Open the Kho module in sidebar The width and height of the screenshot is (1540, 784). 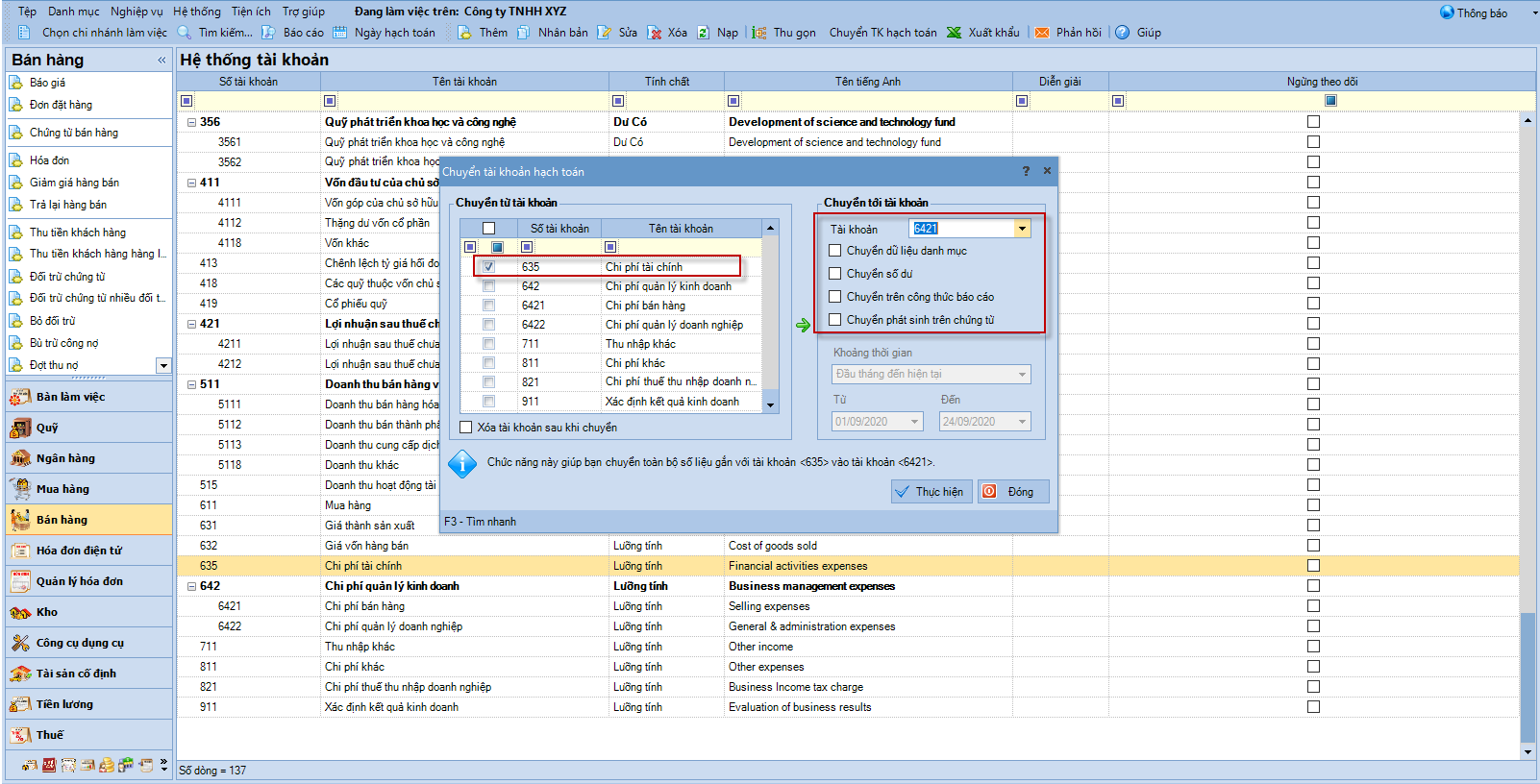point(47,612)
